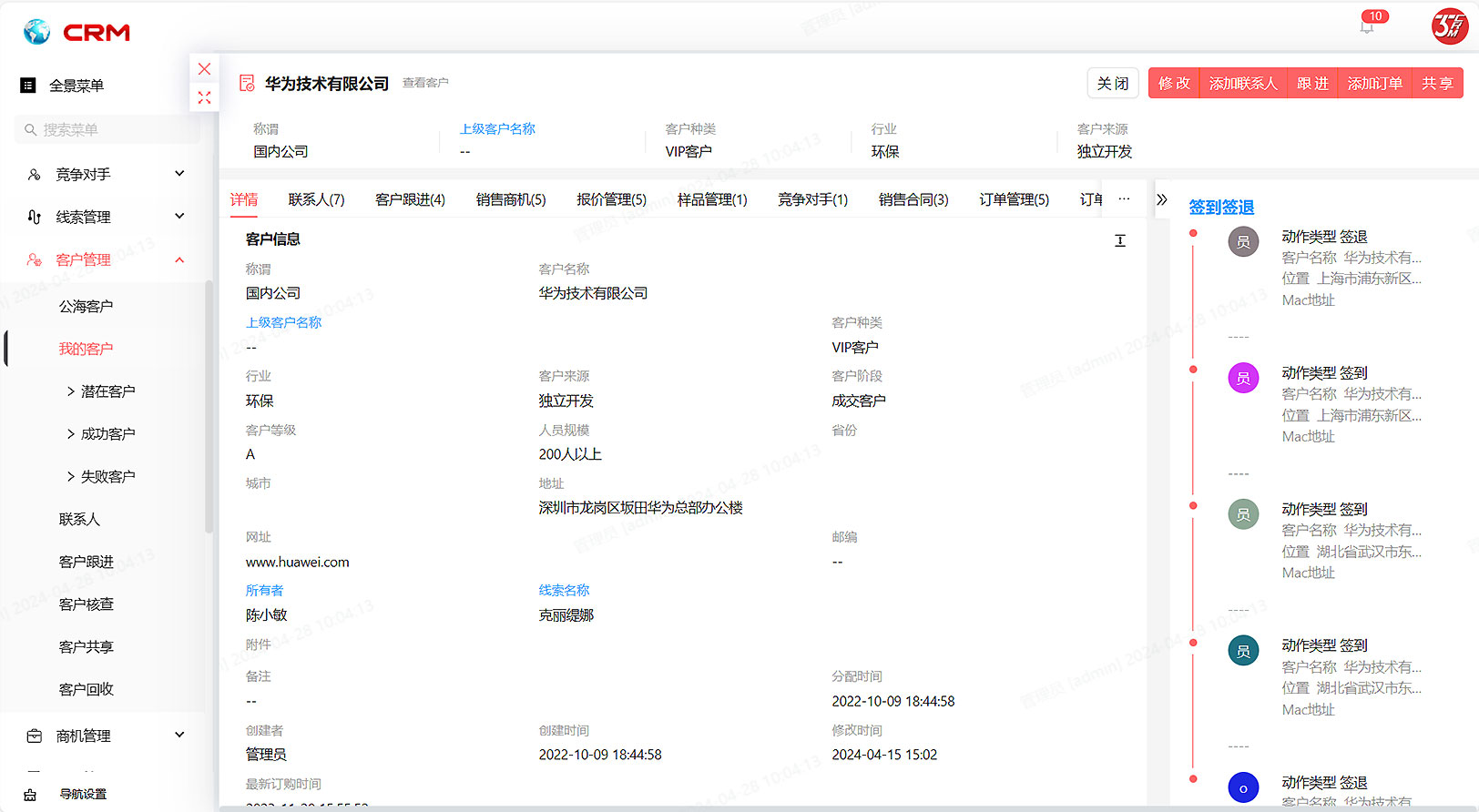Screen dimensions: 1479x812
Task: Click the 线索管理 sidebar icon
Action: [x=34, y=217]
